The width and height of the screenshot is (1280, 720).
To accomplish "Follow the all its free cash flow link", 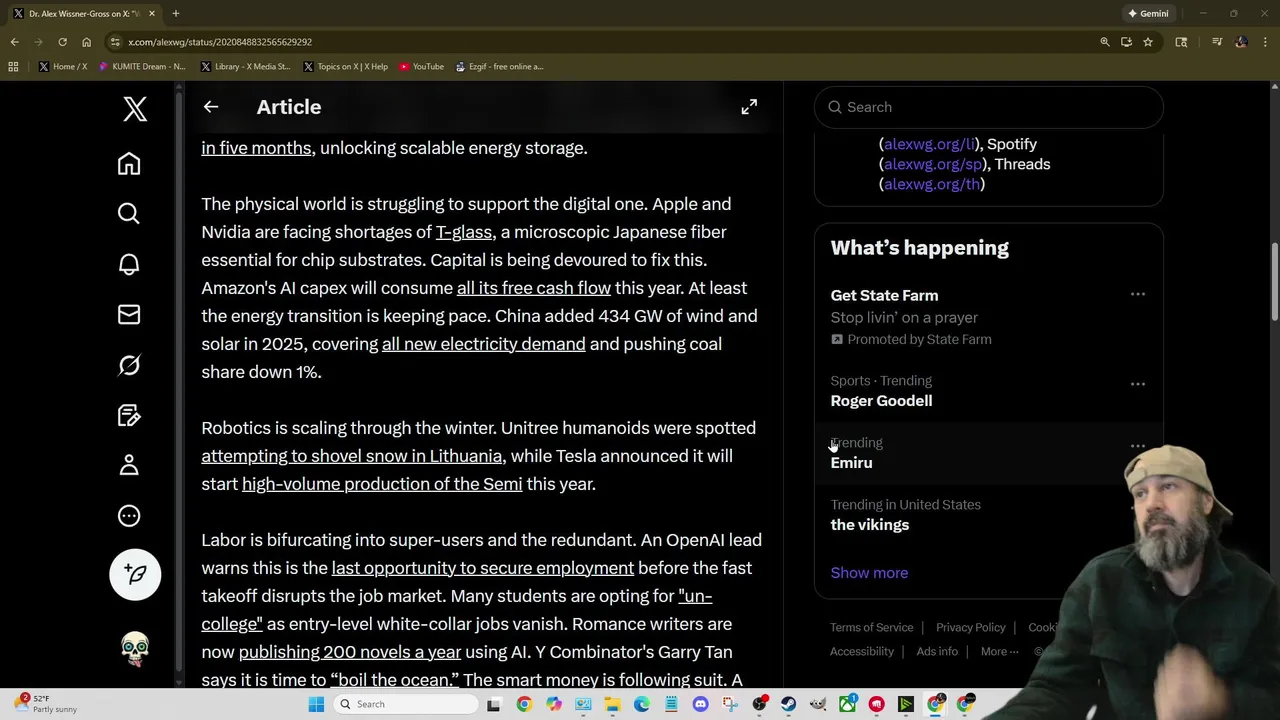I will pyautogui.click(x=534, y=288).
